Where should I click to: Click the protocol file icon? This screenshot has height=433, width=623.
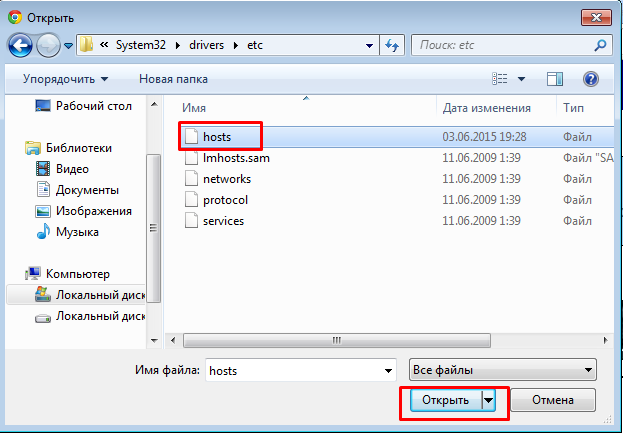pyautogui.click(x=191, y=200)
